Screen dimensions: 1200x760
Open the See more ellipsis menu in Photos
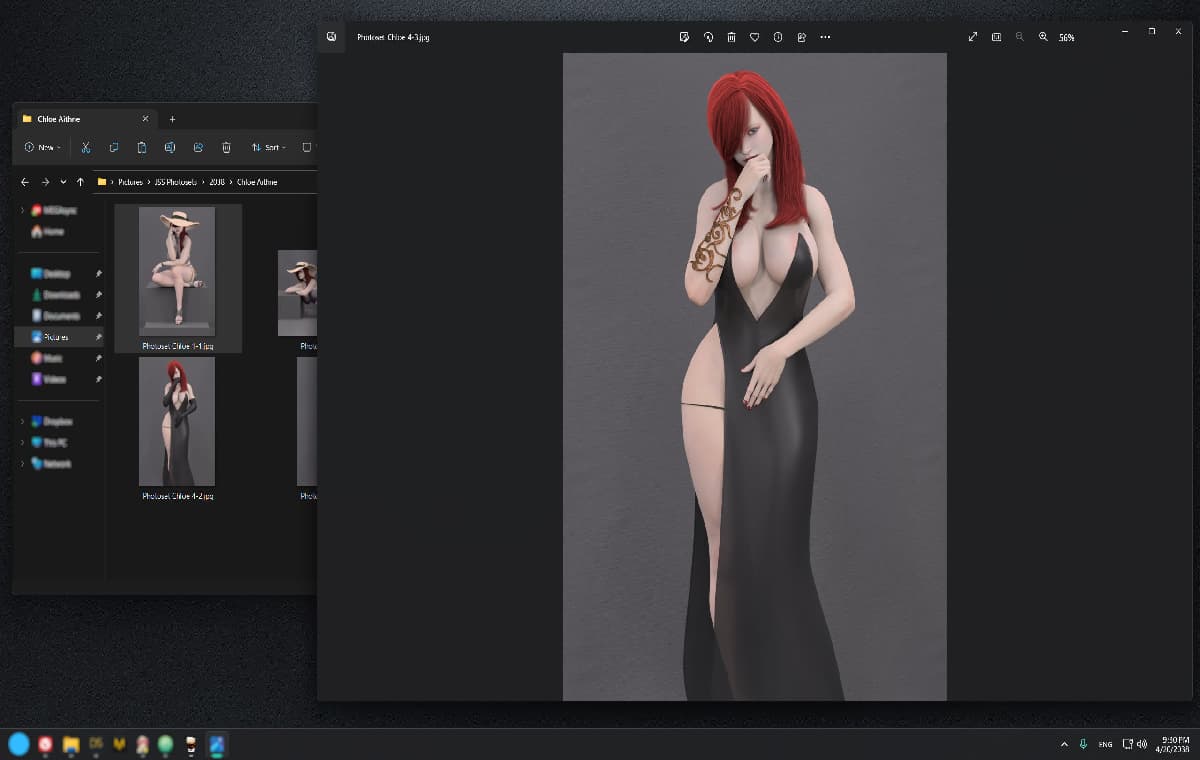[x=825, y=37]
